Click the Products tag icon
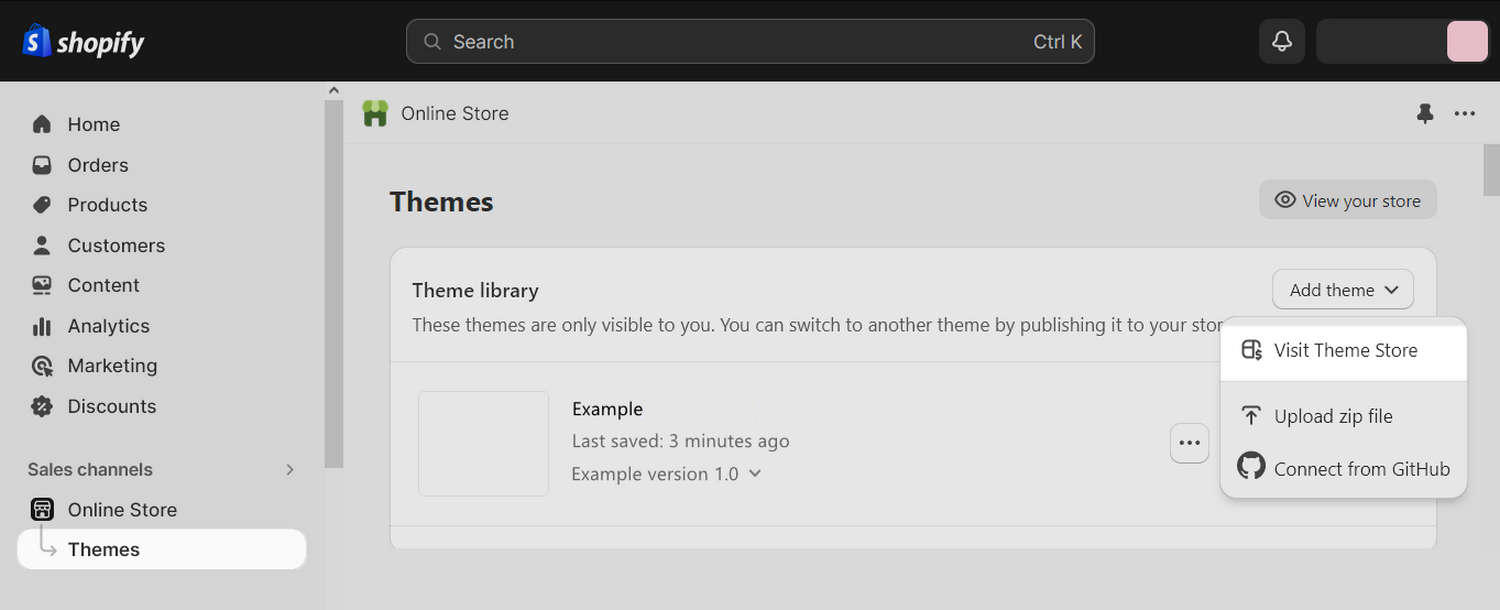1500x610 pixels. click(42, 205)
